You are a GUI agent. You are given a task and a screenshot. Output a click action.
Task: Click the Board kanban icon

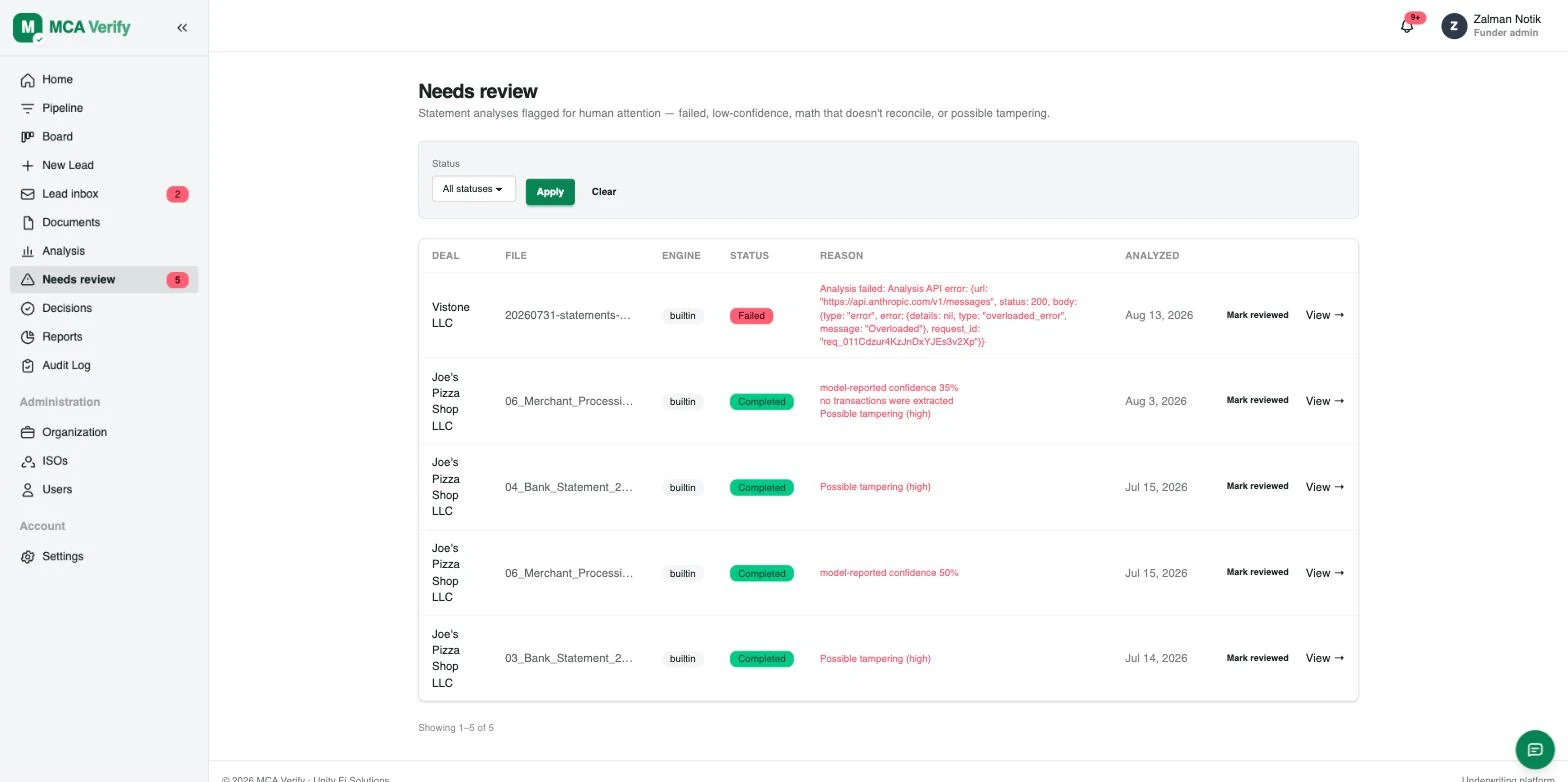(28, 137)
